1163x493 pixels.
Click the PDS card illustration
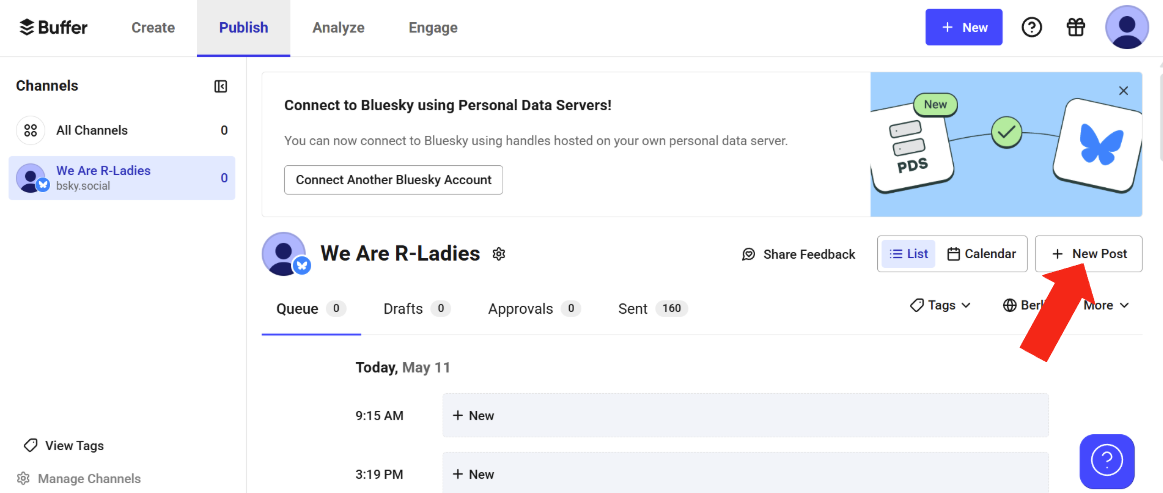[912, 148]
